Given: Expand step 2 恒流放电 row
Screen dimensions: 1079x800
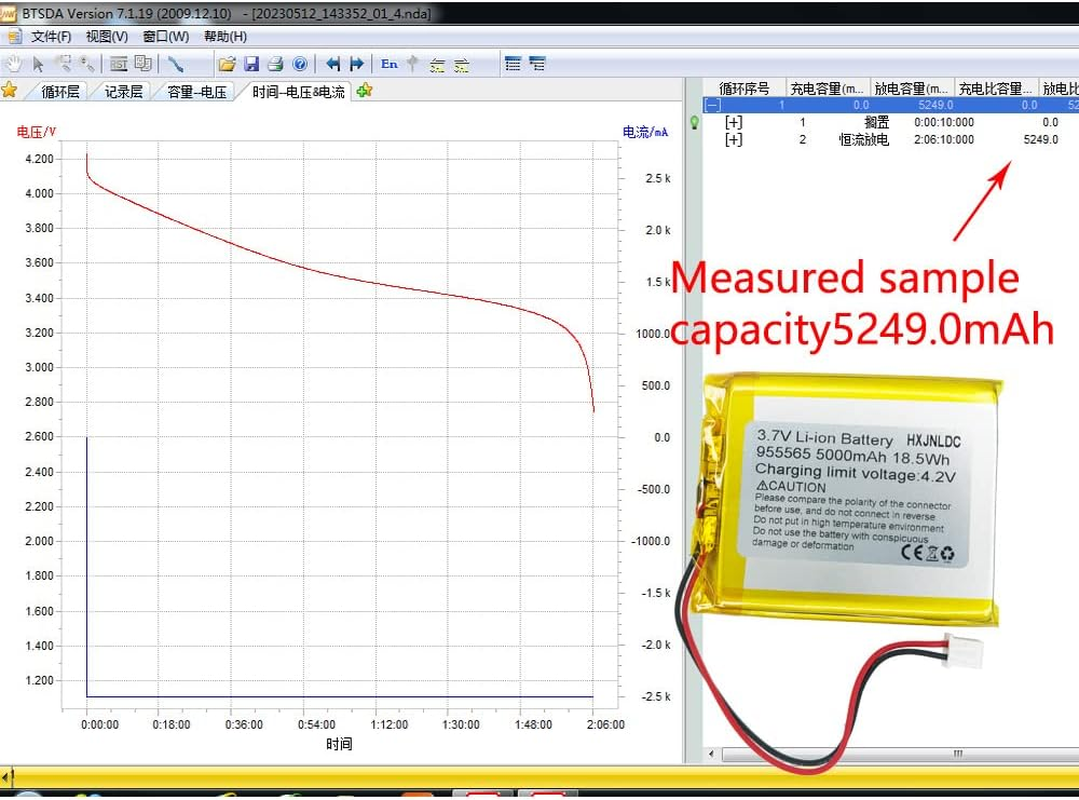Looking at the screenshot, I should [x=734, y=140].
